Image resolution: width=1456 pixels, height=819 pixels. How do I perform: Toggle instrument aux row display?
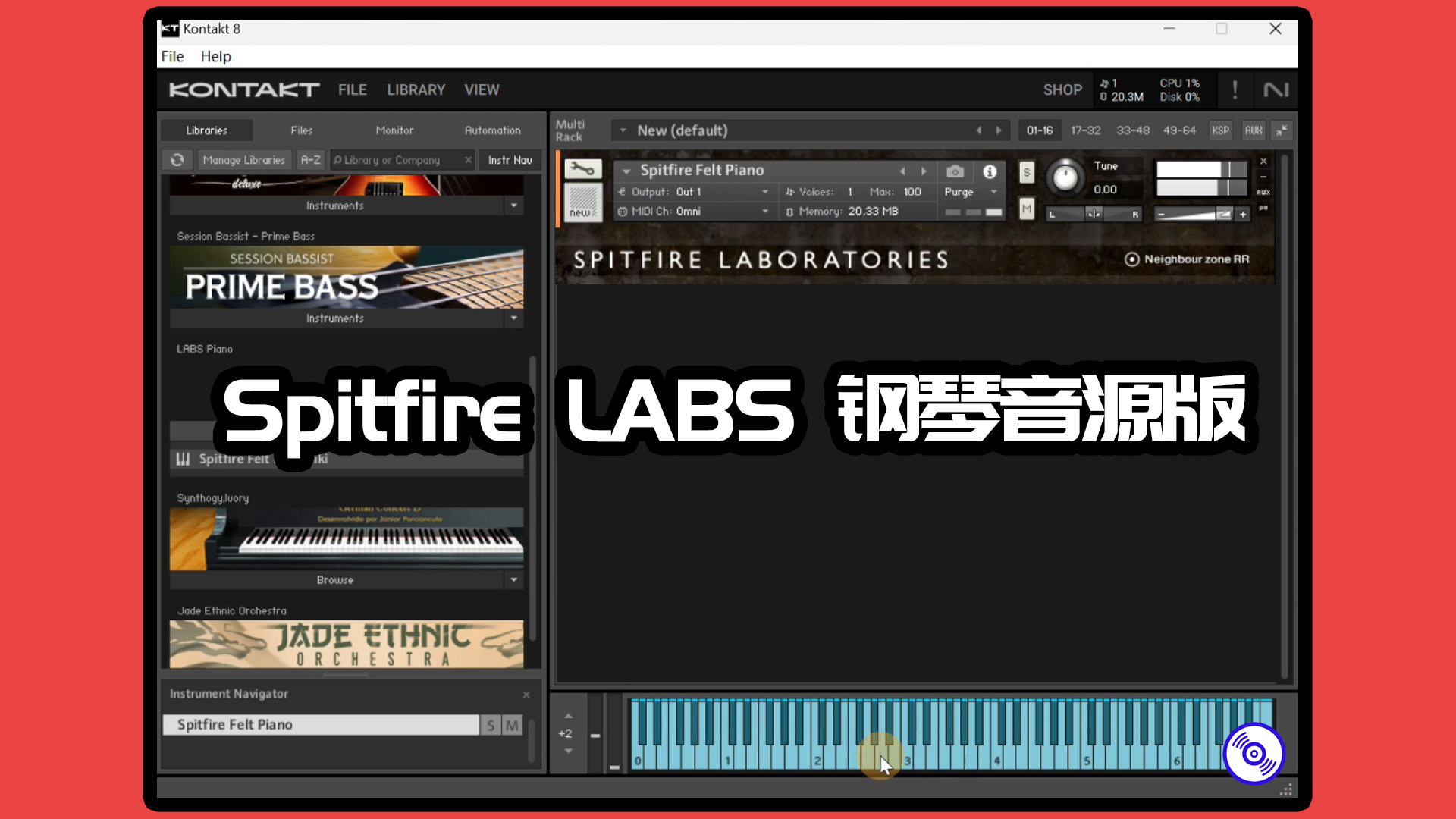tap(1263, 193)
